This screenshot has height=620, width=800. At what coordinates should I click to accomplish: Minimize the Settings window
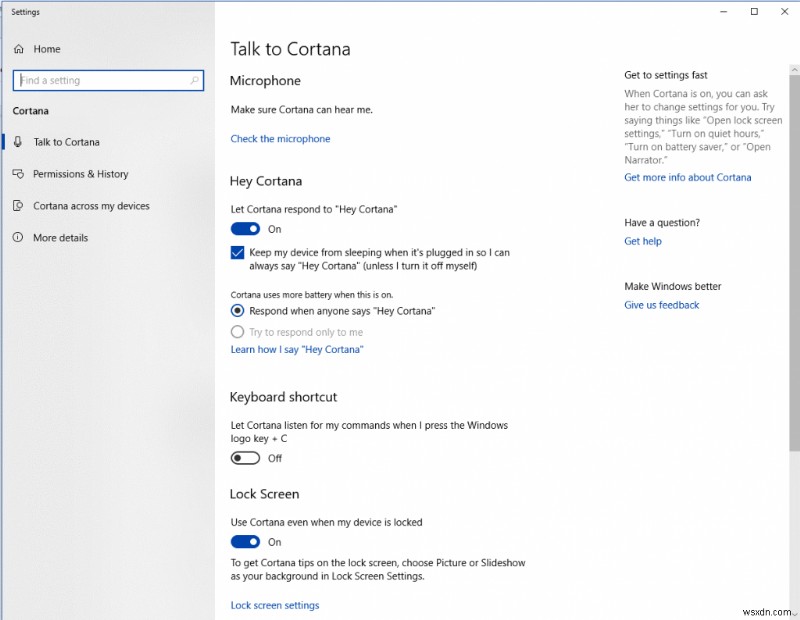(723, 12)
